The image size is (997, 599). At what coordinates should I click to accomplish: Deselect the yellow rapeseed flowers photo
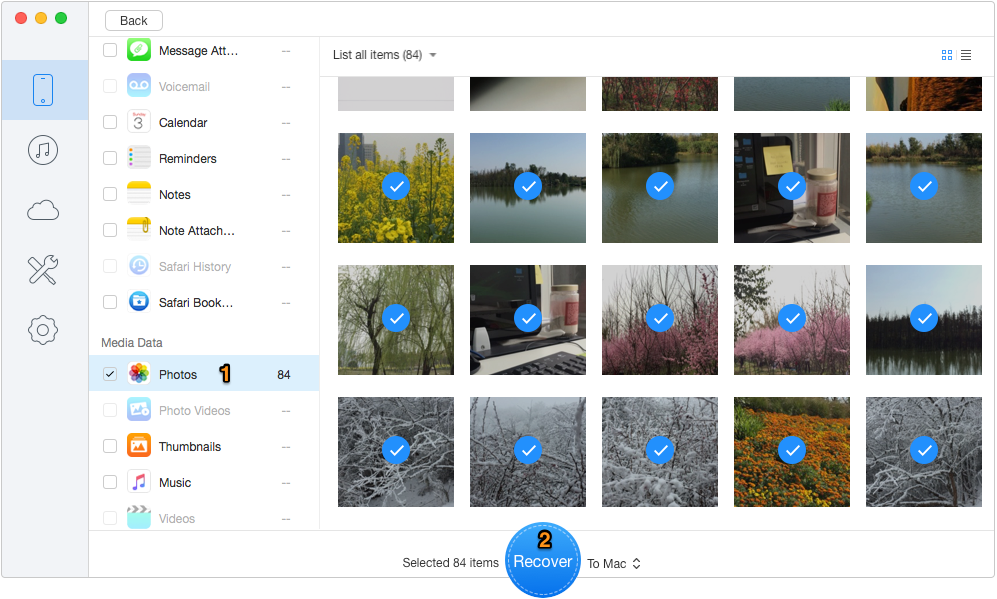click(396, 188)
